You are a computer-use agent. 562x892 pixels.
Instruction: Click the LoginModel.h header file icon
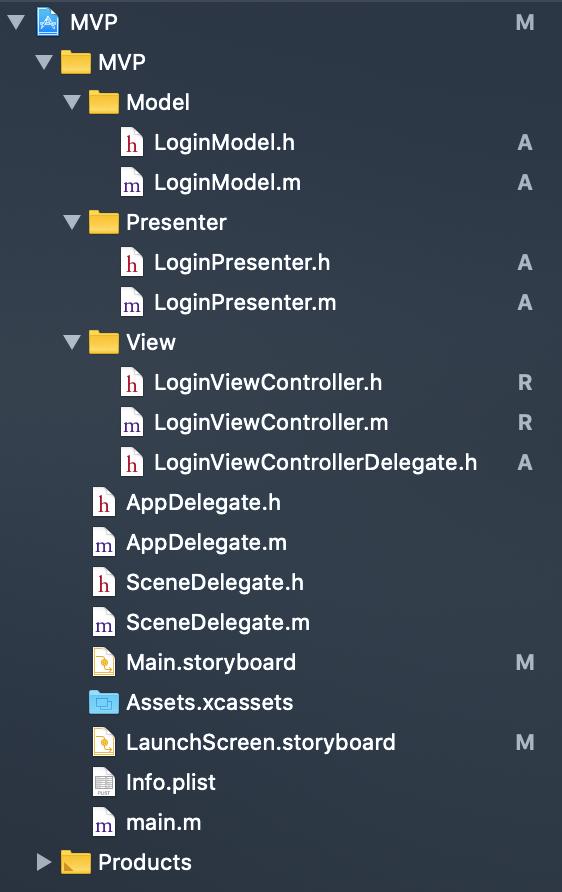coord(132,142)
